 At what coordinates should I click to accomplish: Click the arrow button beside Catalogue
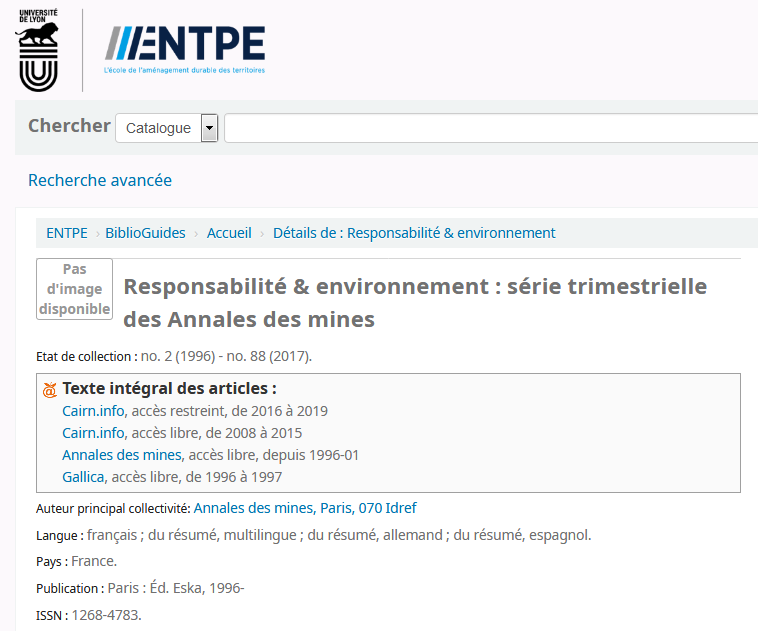pos(209,128)
